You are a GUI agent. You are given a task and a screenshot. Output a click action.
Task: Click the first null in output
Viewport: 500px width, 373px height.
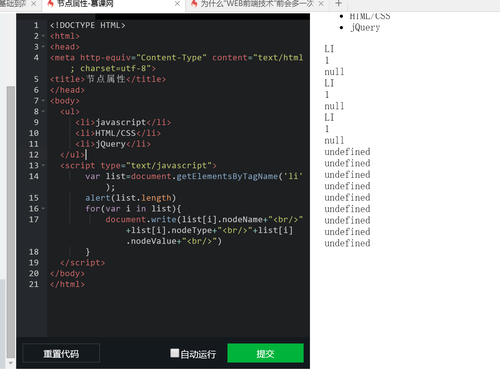pos(334,72)
